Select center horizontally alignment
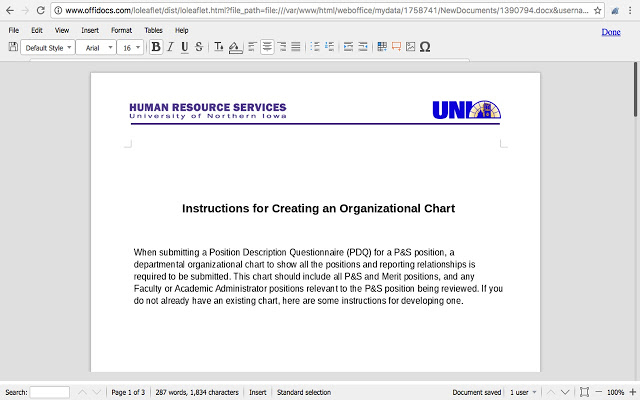This screenshot has width=640, height=400. tap(267, 47)
